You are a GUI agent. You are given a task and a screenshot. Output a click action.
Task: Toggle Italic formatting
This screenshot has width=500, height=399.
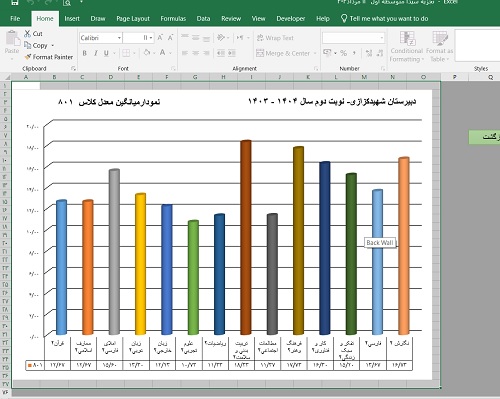(x=96, y=53)
